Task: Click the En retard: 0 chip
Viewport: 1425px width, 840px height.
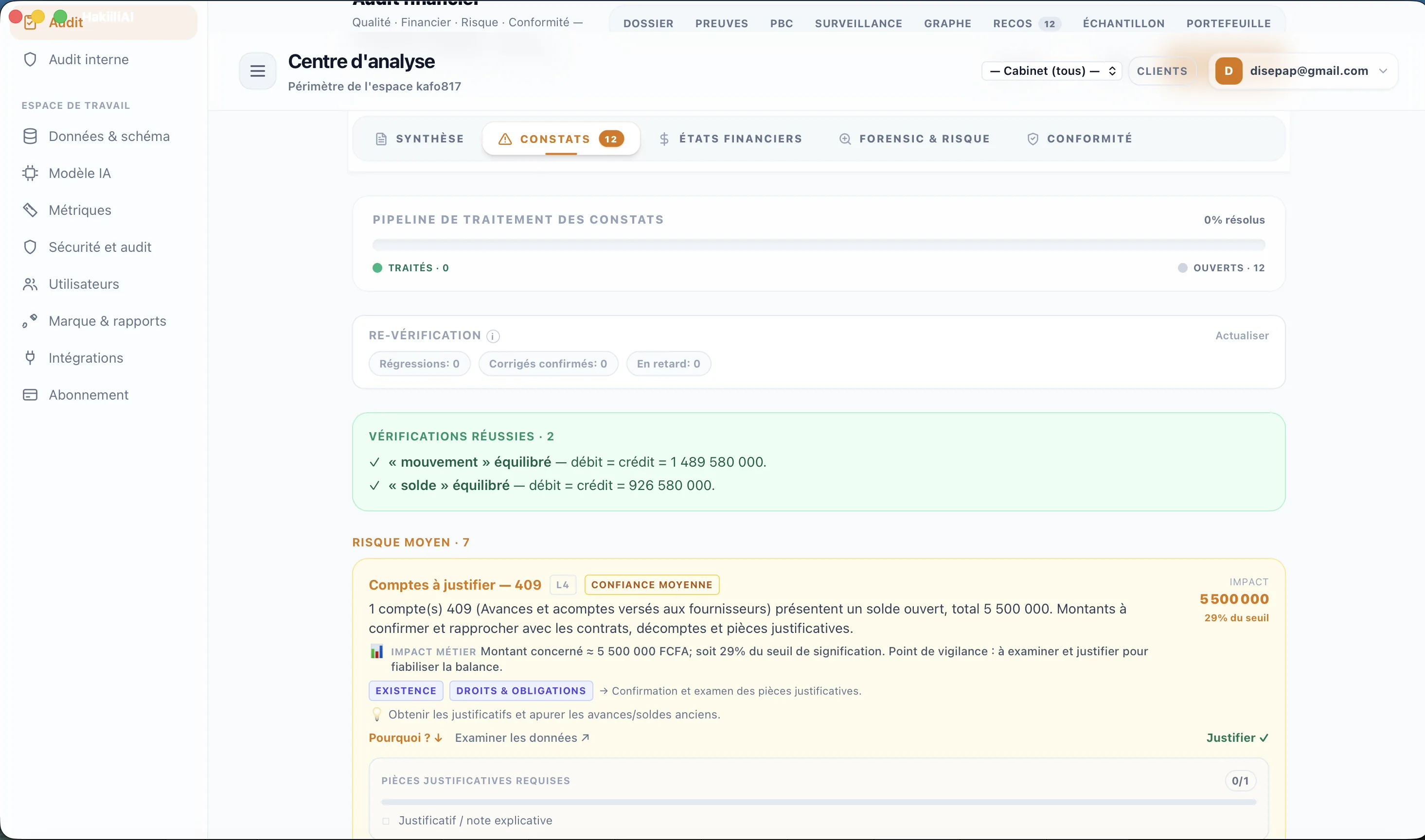Action: pos(668,364)
